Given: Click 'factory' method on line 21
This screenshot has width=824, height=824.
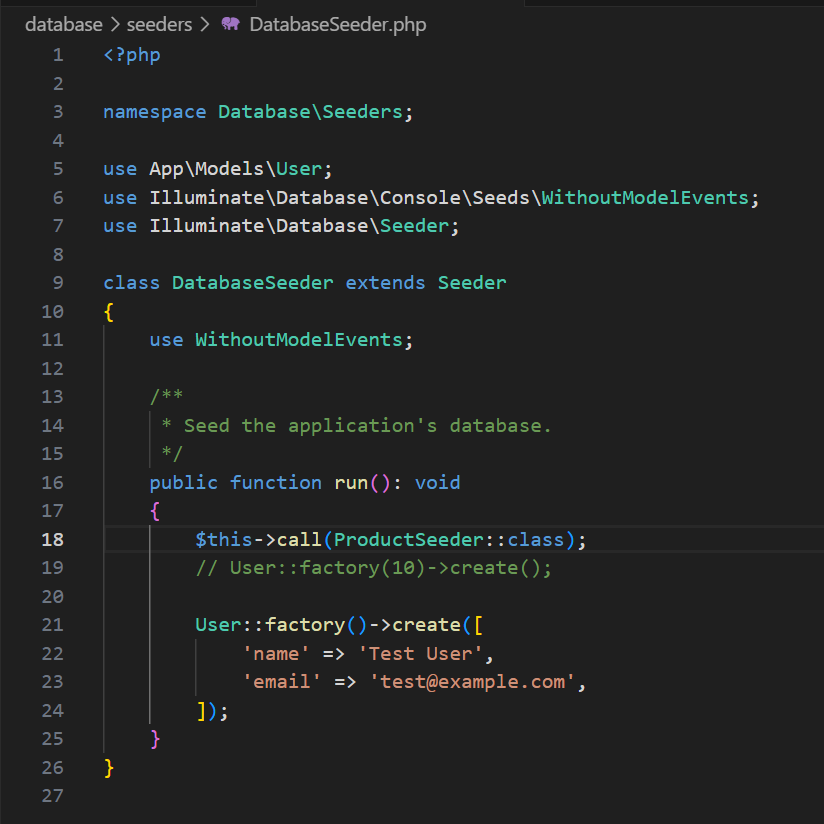Looking at the screenshot, I should click(x=305, y=624).
